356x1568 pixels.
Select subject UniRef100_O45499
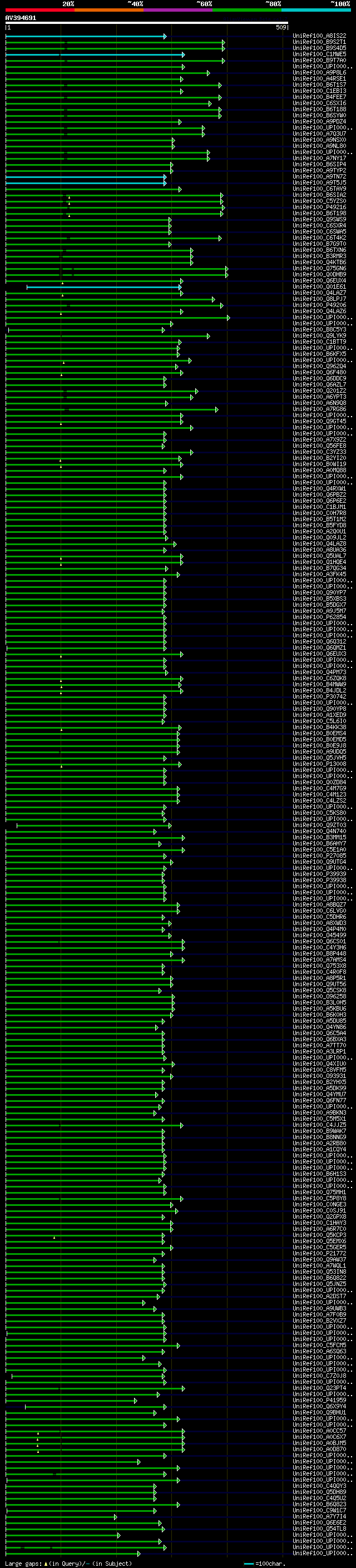[319, 935]
